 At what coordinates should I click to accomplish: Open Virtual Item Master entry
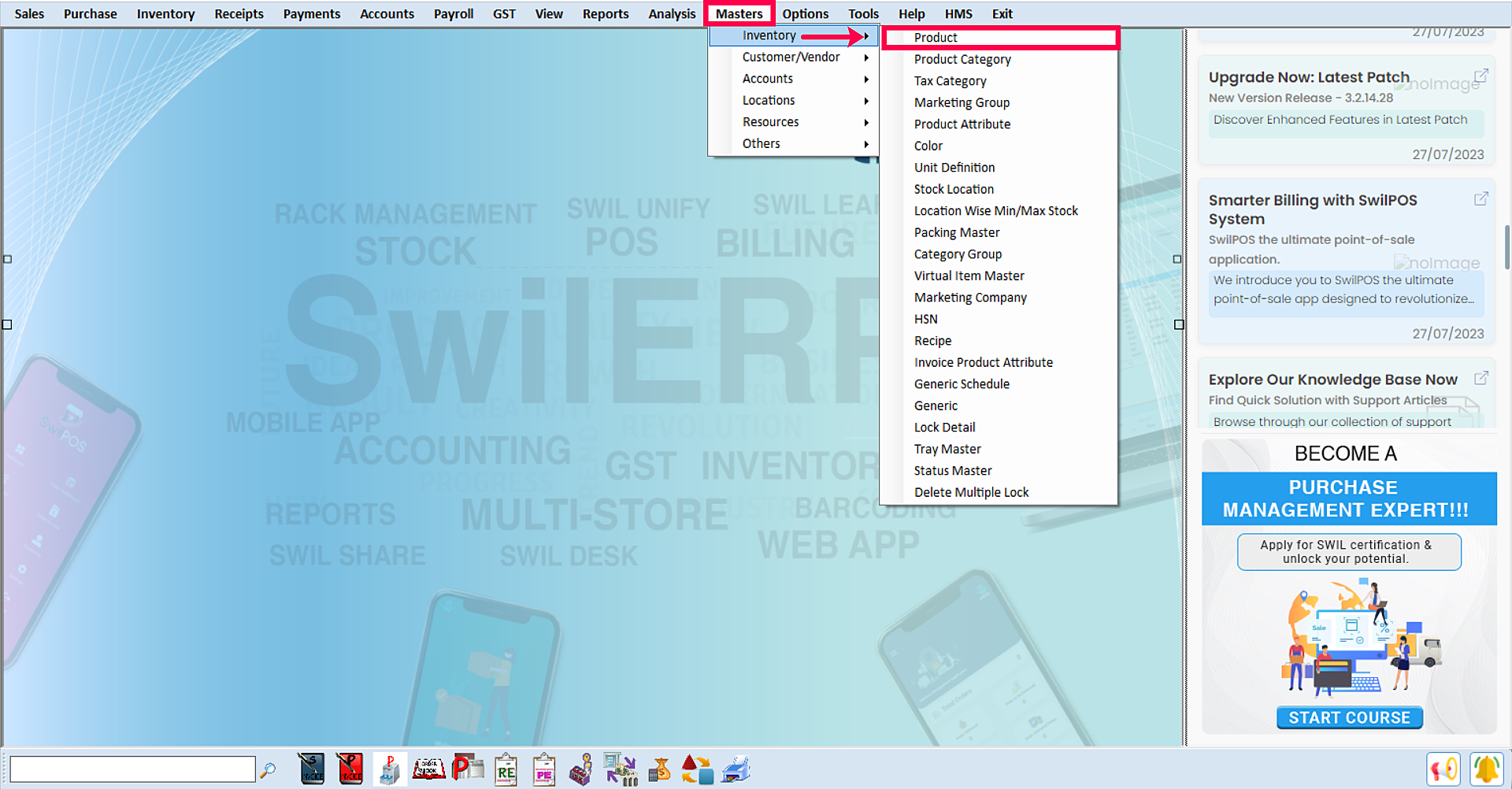tap(999, 276)
